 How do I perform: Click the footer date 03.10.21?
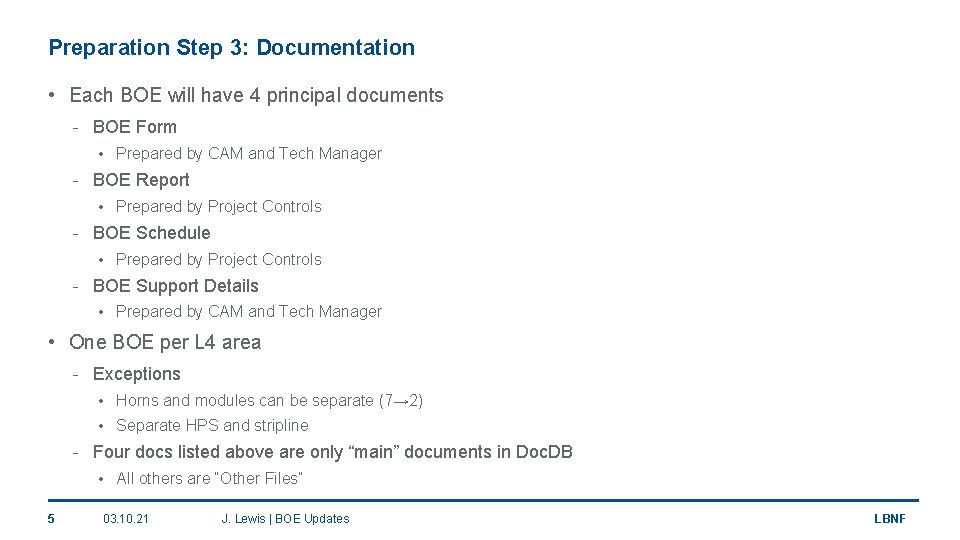[126, 519]
